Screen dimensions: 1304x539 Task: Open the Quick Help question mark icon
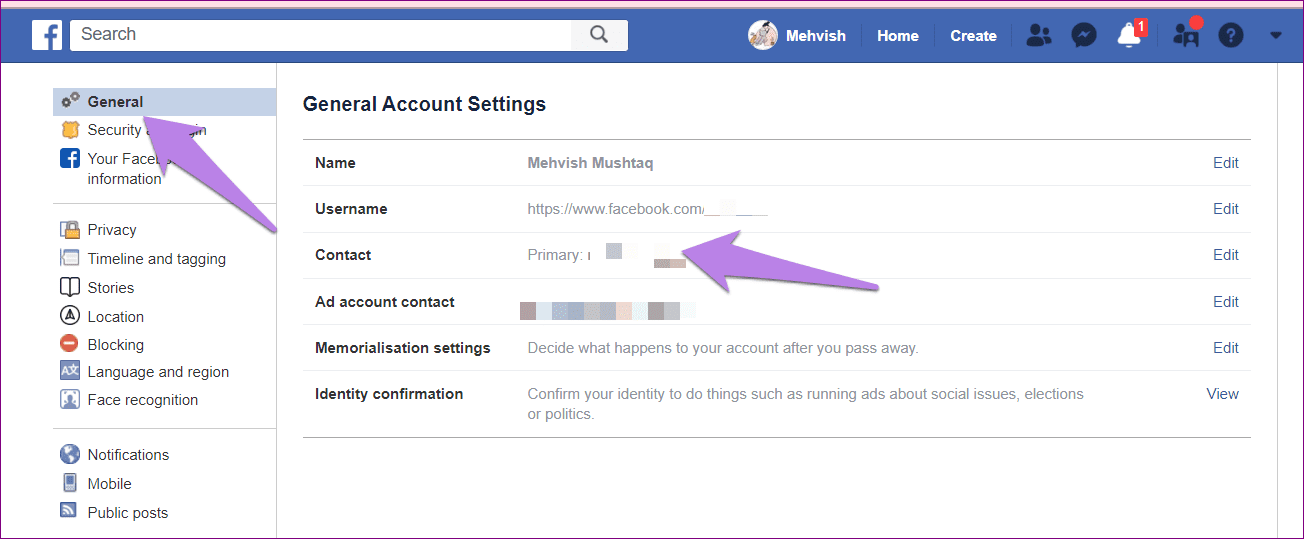point(1230,36)
